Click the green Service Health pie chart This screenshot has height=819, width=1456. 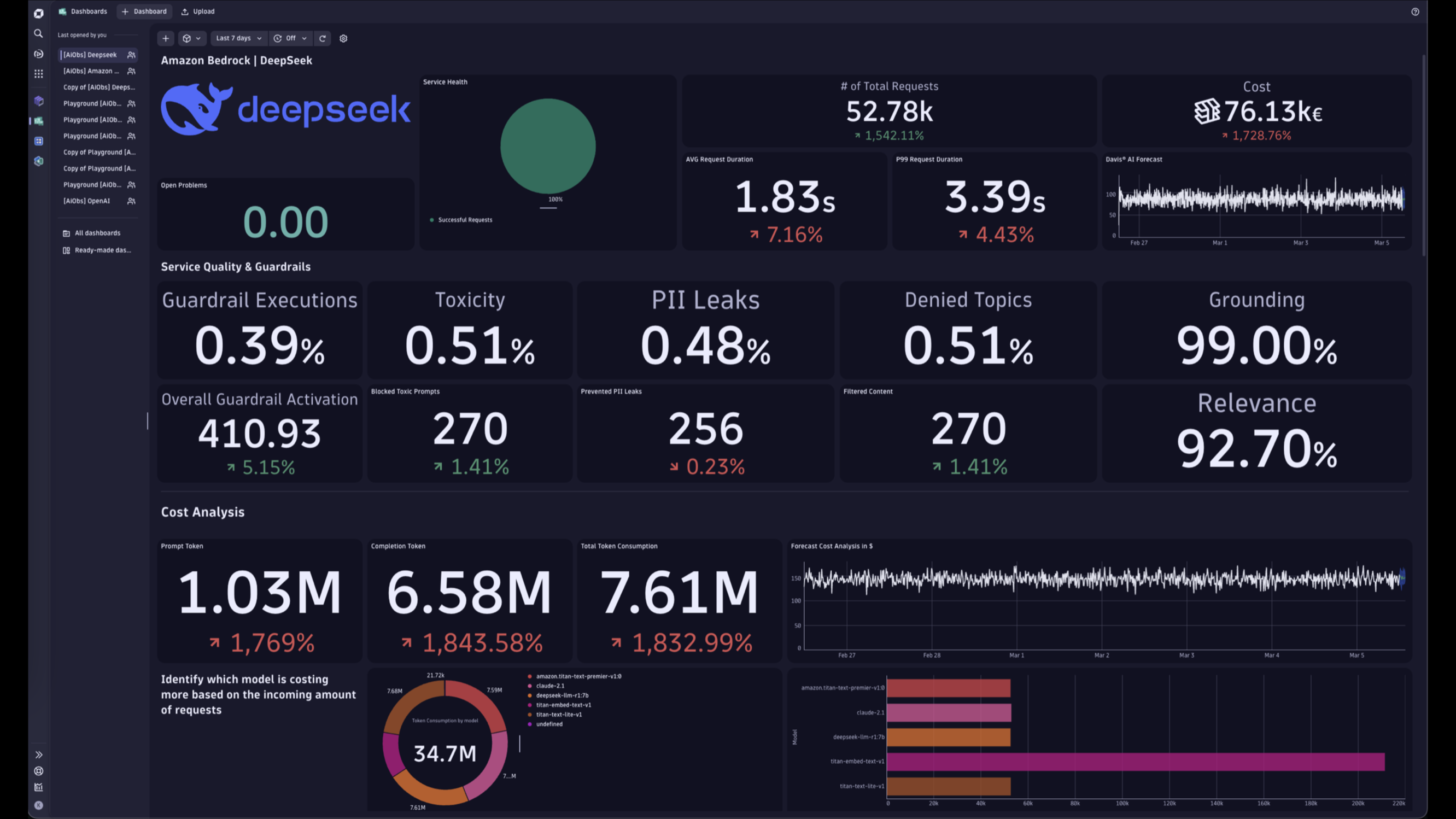(x=548, y=147)
